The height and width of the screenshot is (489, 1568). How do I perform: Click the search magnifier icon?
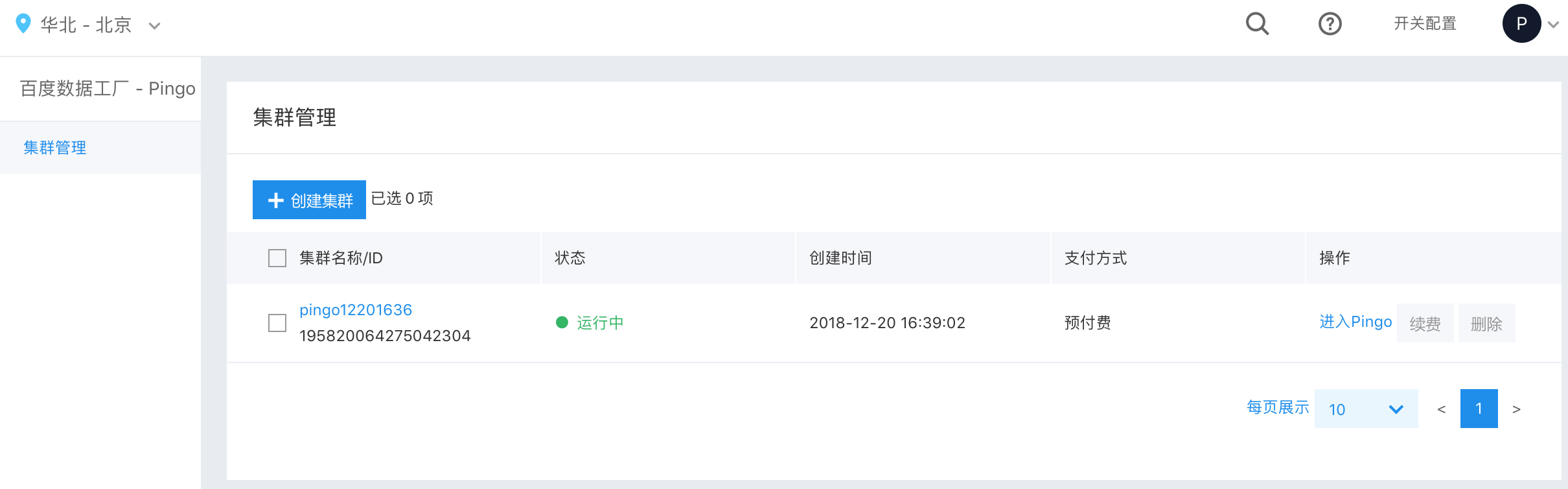(x=1257, y=24)
